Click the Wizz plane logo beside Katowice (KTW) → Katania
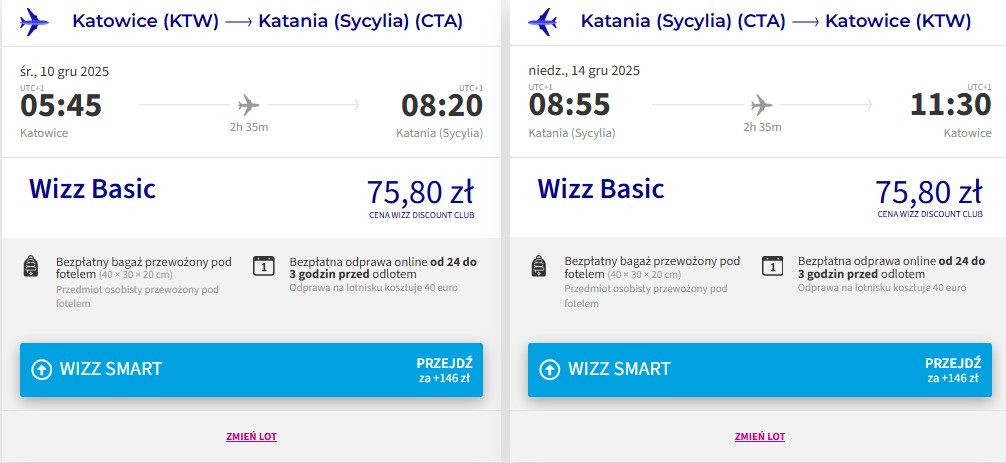The width and height of the screenshot is (1006, 463). [x=36, y=21]
